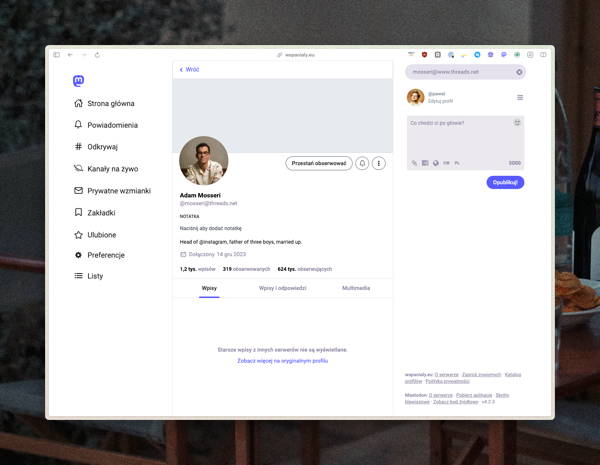The image size is (600, 465).
Task: Open Zobacz więcej na oryginalnym profilu link
Action: 282,361
